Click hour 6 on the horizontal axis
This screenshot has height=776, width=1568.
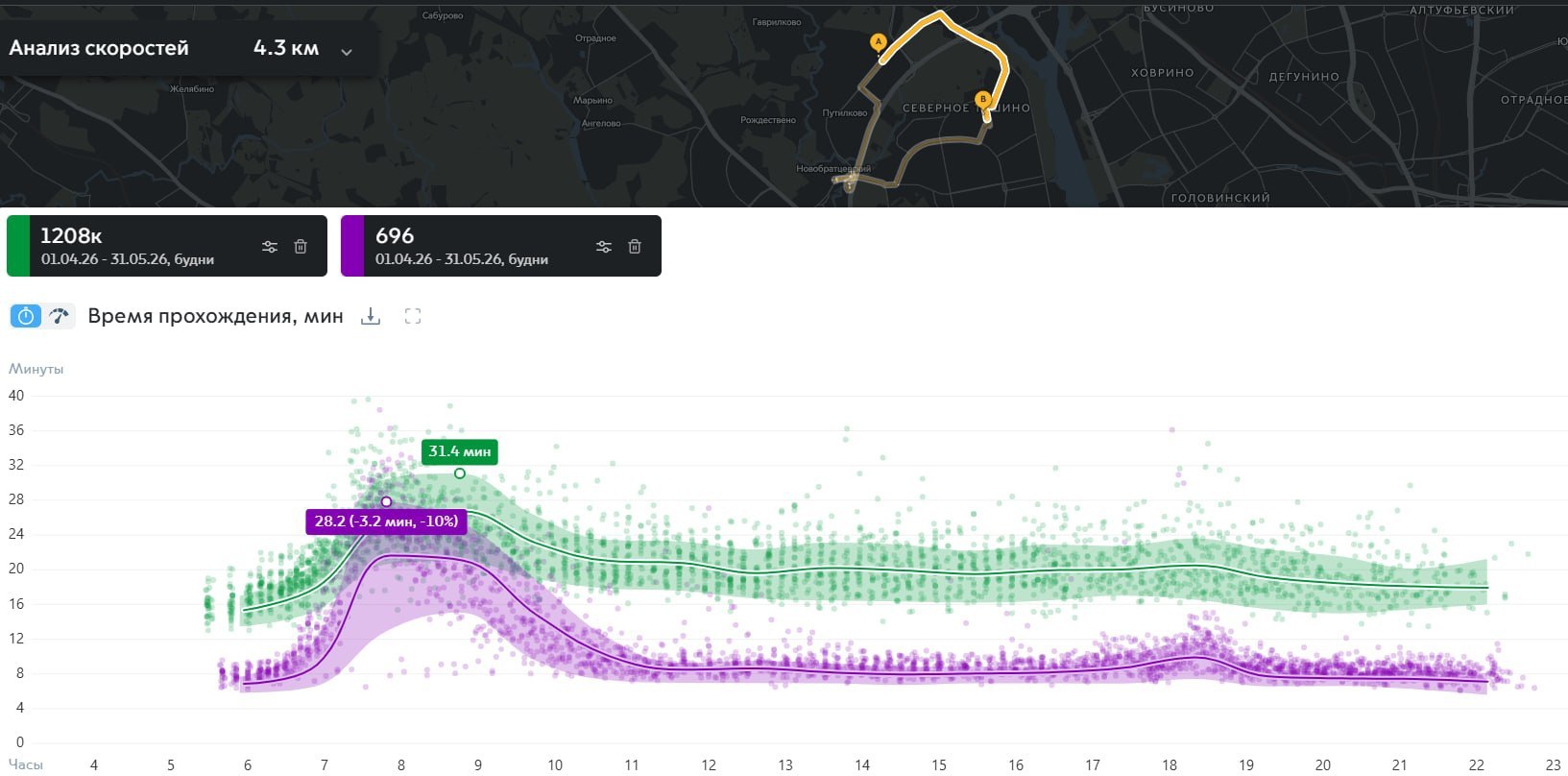(248, 765)
